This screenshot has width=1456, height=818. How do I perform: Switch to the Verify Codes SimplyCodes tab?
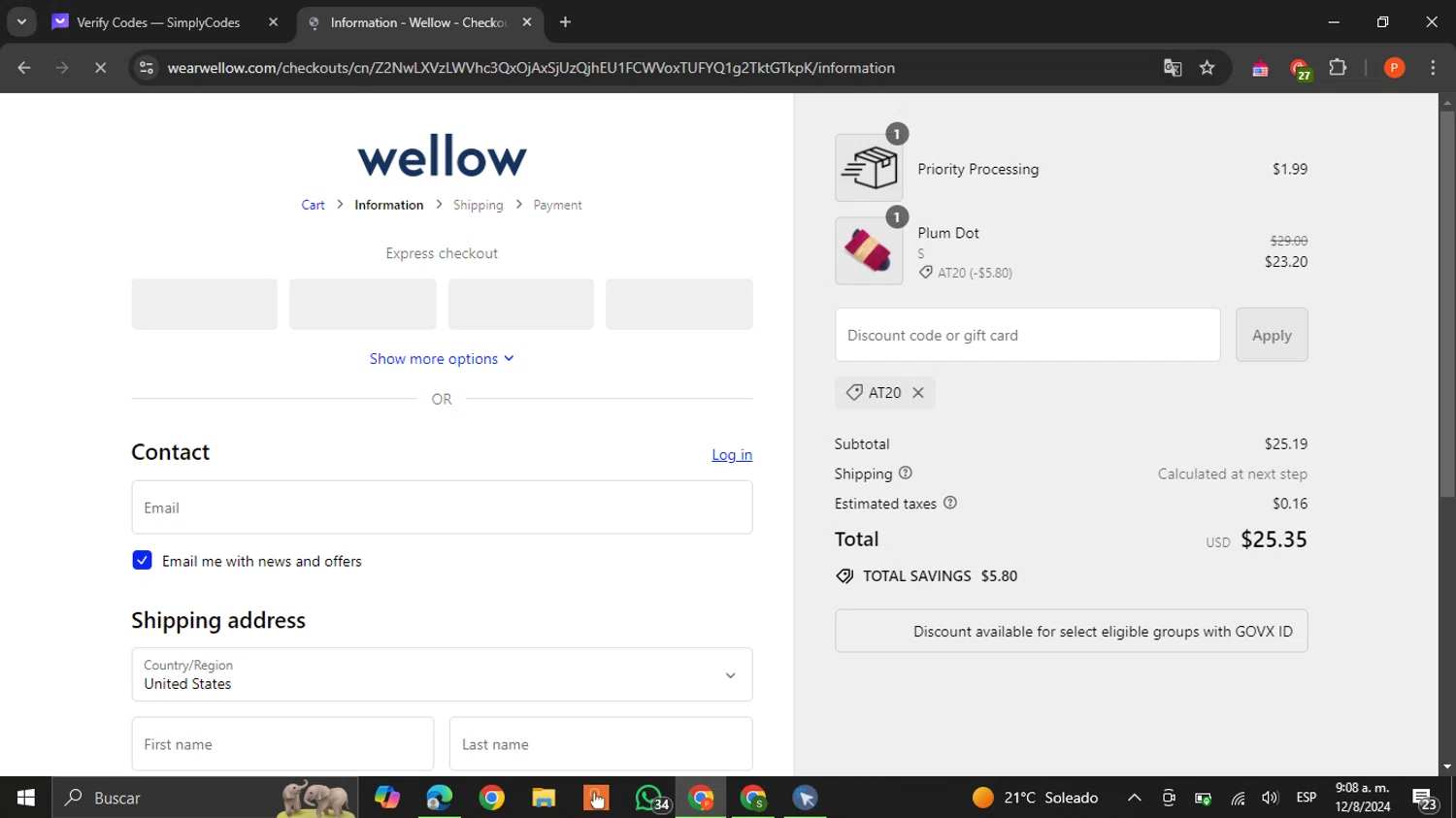pyautogui.click(x=158, y=22)
